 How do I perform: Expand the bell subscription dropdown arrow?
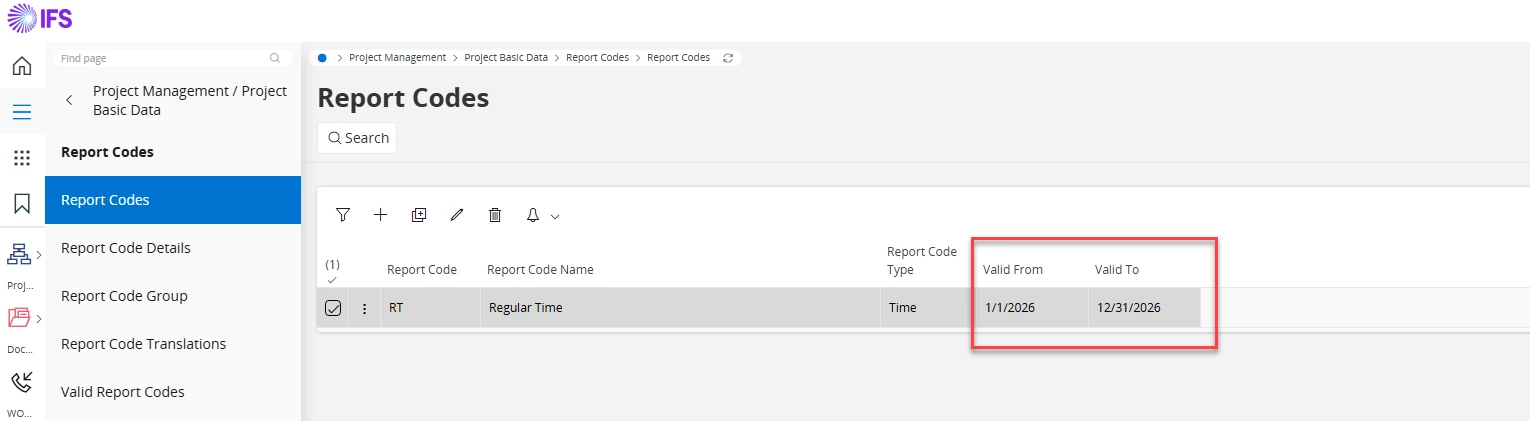point(555,216)
